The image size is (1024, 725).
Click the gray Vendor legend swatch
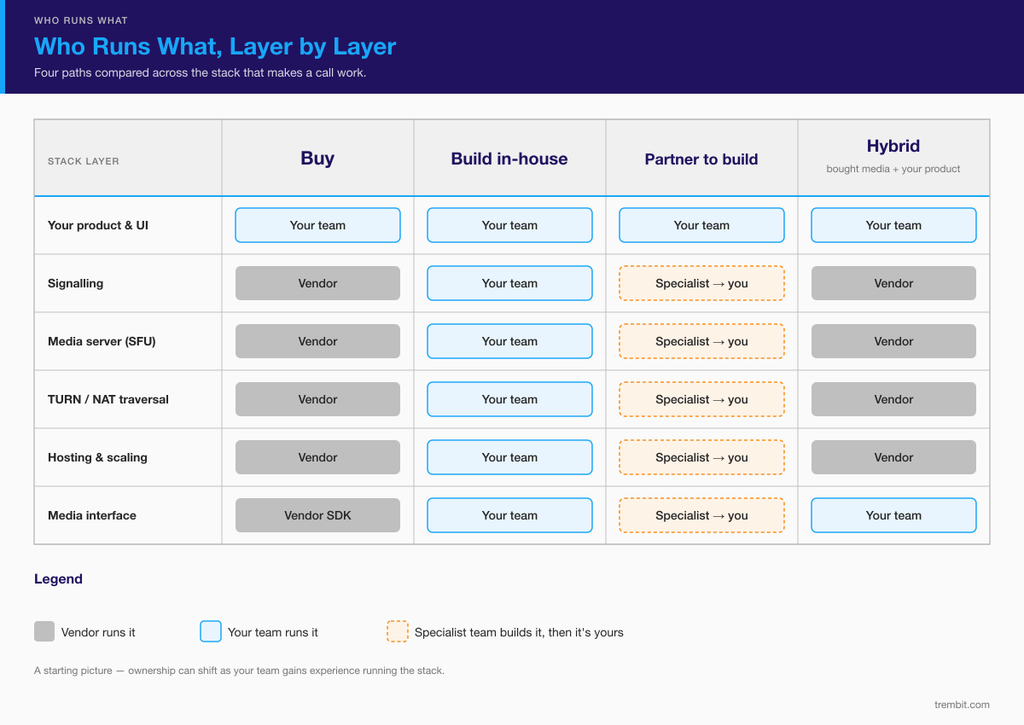click(x=44, y=632)
